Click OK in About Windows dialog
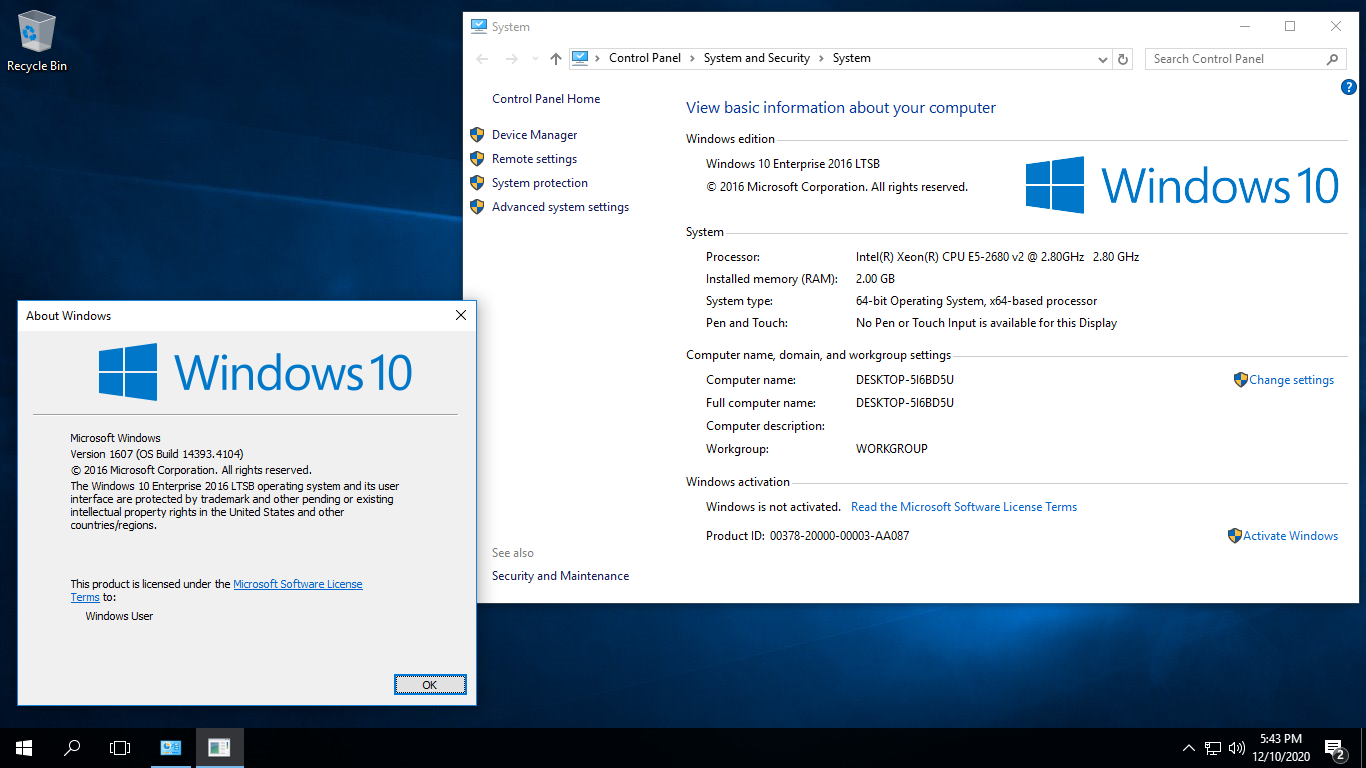This screenshot has width=1366, height=768. pyautogui.click(x=430, y=685)
